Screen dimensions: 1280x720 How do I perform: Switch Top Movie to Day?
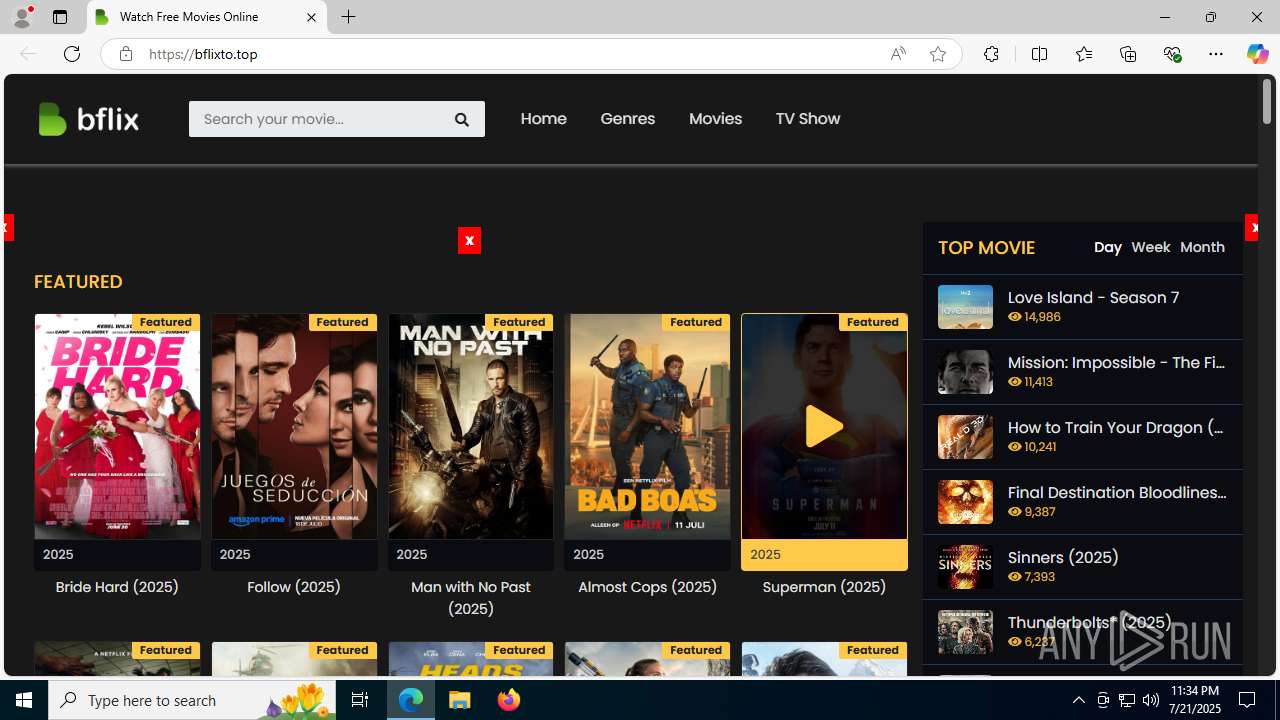1107,247
